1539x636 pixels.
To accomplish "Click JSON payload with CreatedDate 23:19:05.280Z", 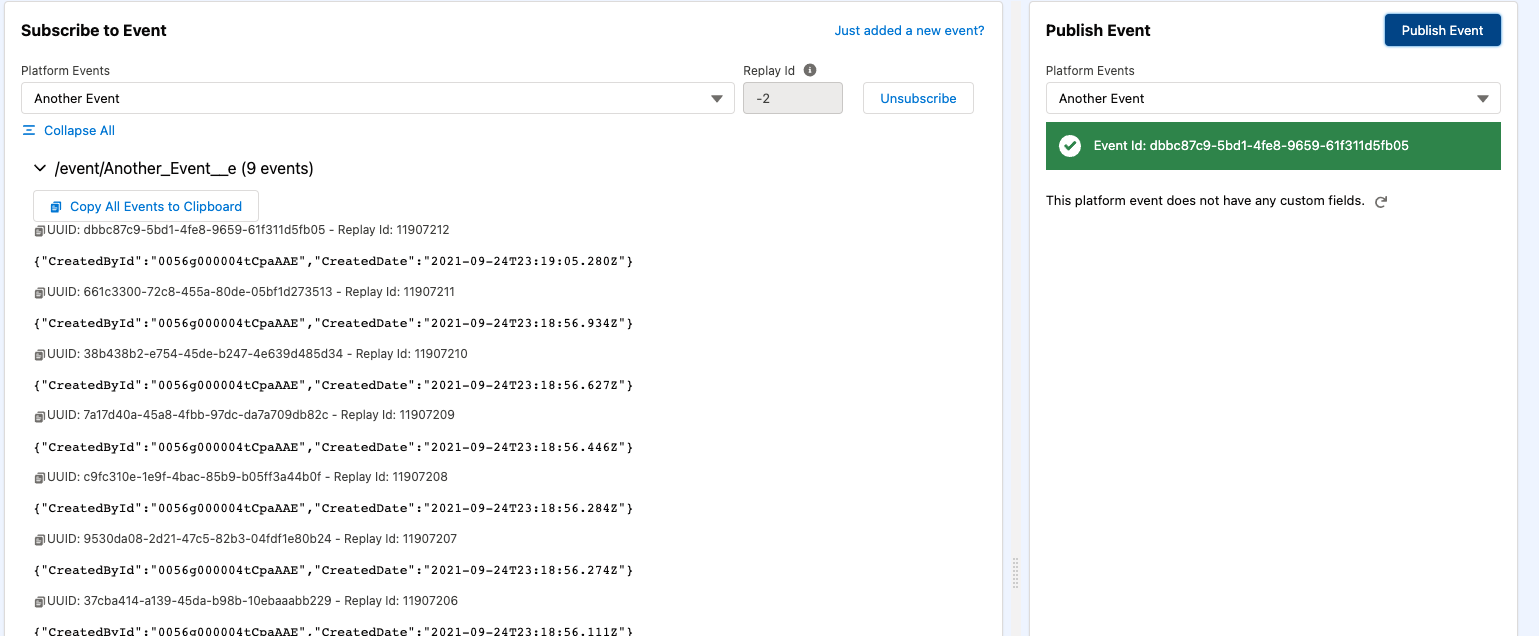I will [x=334, y=261].
